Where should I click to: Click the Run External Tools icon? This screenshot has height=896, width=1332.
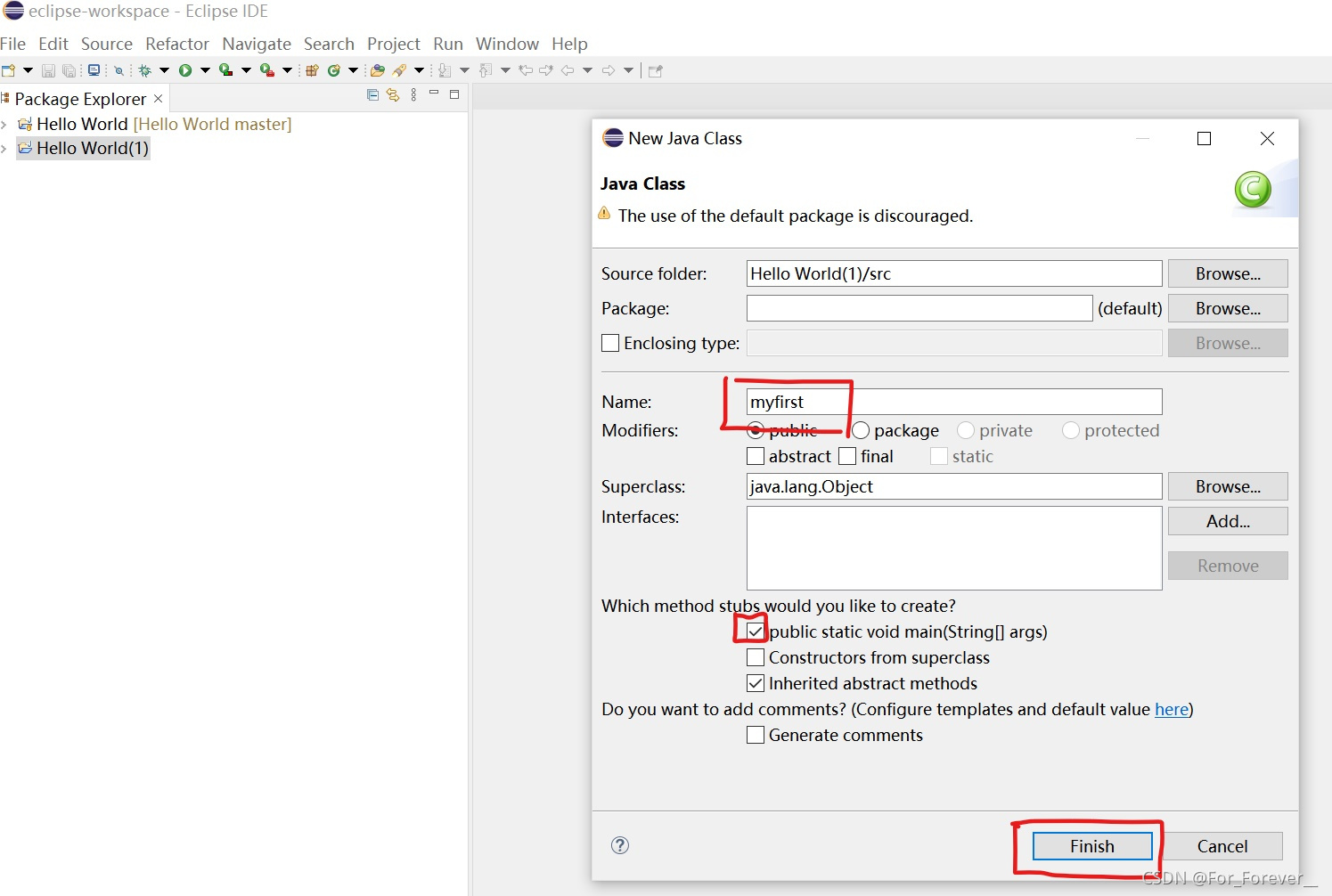266,70
